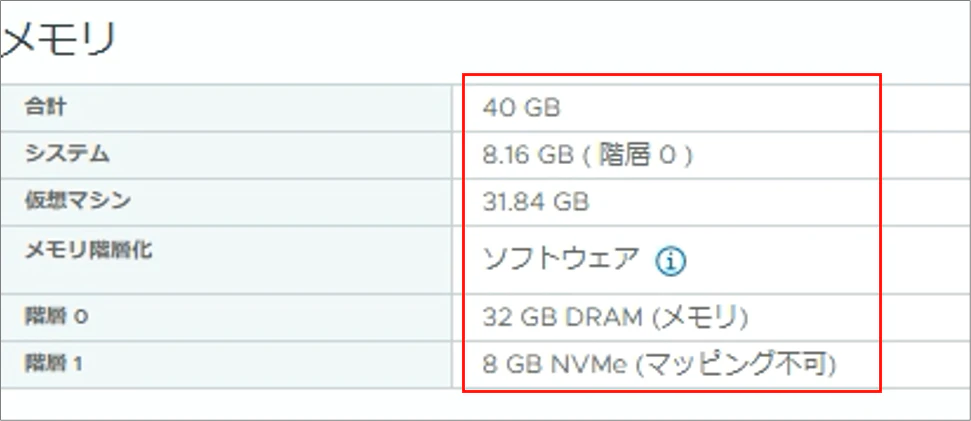The width and height of the screenshot is (971, 421).
Task: Click the 40 GB total value
Action: pos(521,107)
